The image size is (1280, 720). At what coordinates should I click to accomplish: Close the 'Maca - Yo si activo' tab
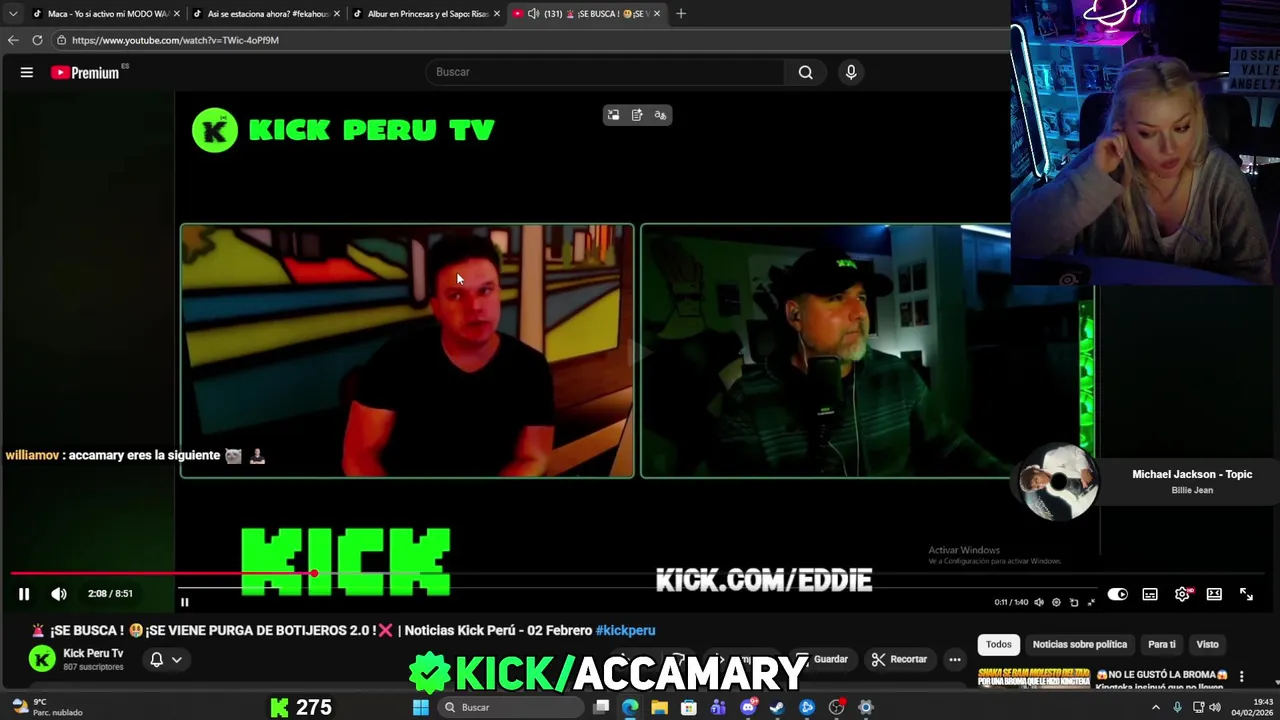tap(177, 14)
